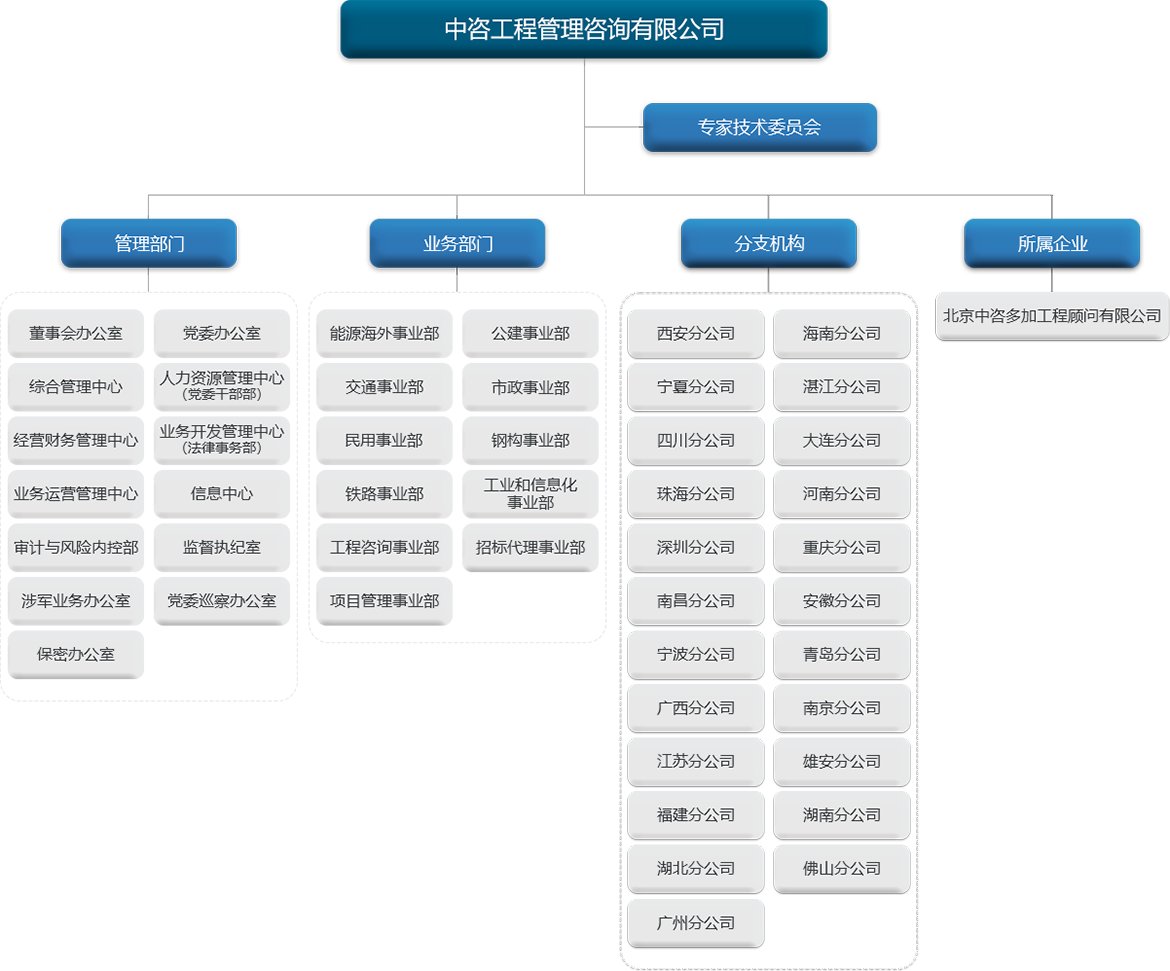Click 南昌分公司
This screenshot has height=971, width=1170.
(x=696, y=601)
